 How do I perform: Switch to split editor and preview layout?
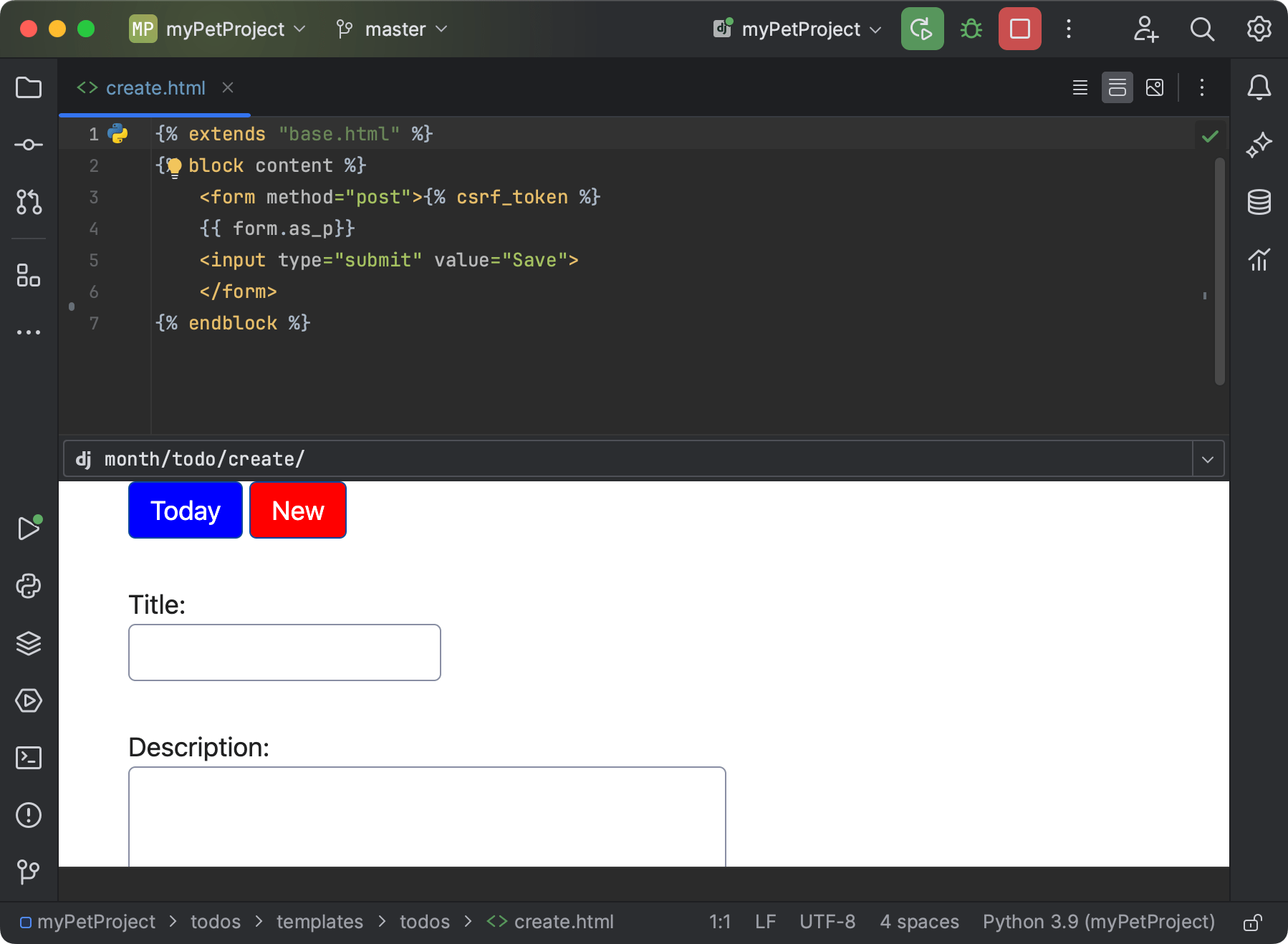pos(1118,87)
